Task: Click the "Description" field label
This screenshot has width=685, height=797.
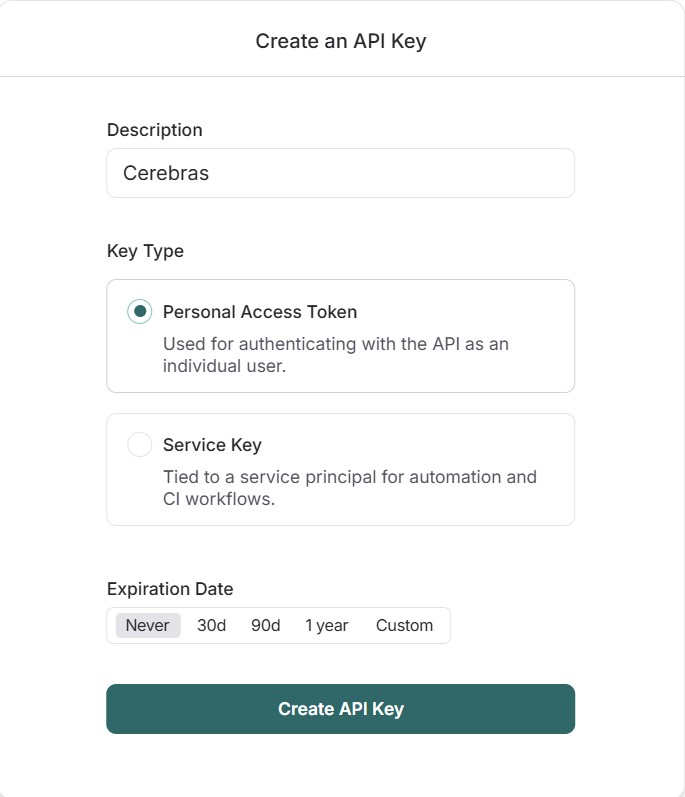Action: click(x=155, y=130)
